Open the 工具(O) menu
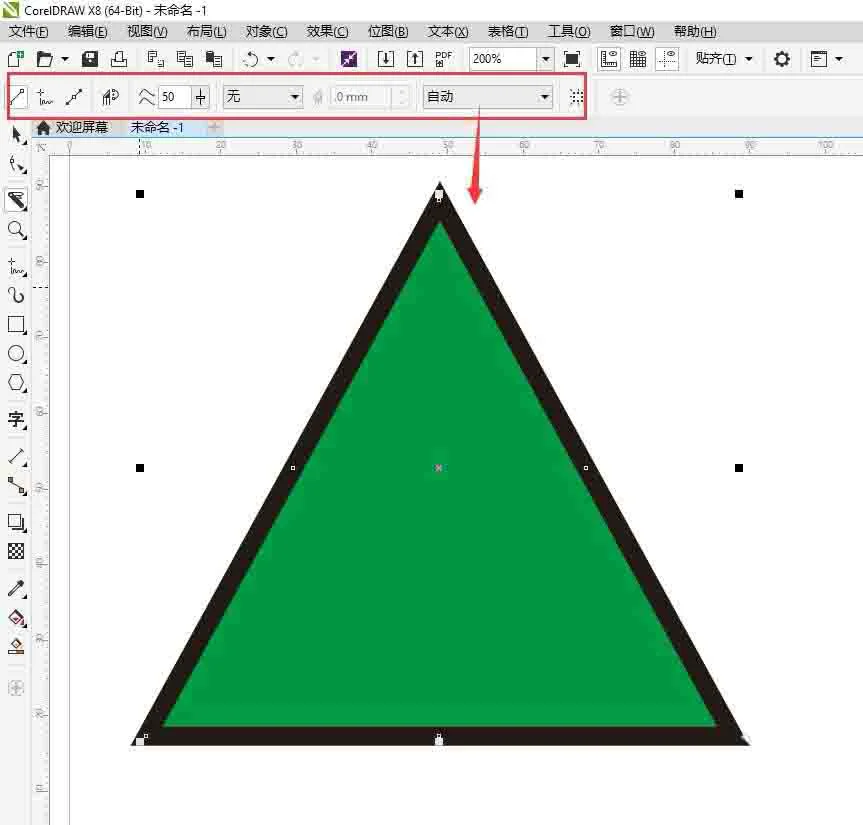Image resolution: width=863 pixels, height=825 pixels. click(569, 32)
